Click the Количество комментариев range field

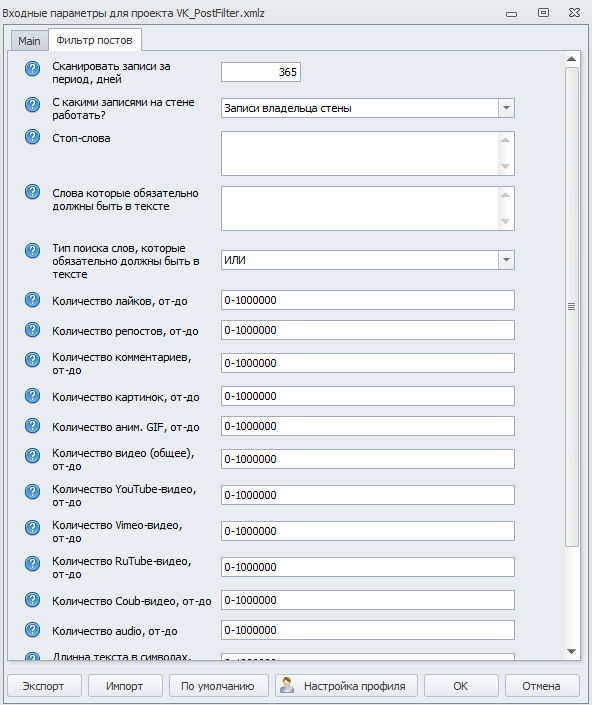[x=368, y=363]
